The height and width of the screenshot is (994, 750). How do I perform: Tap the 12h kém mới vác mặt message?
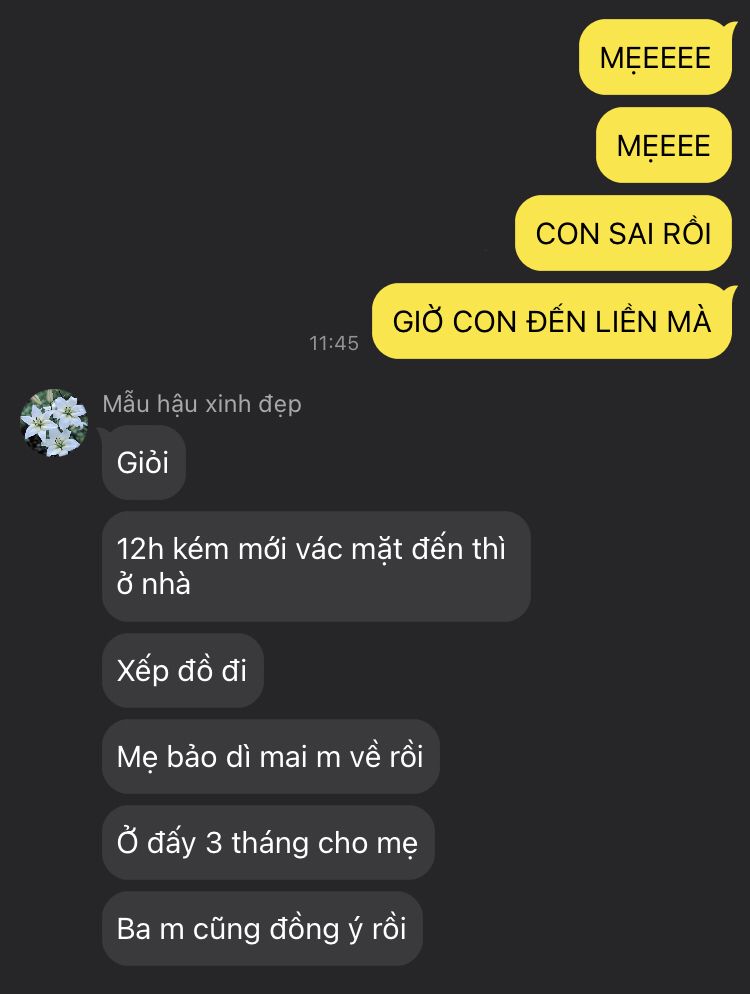(x=316, y=566)
